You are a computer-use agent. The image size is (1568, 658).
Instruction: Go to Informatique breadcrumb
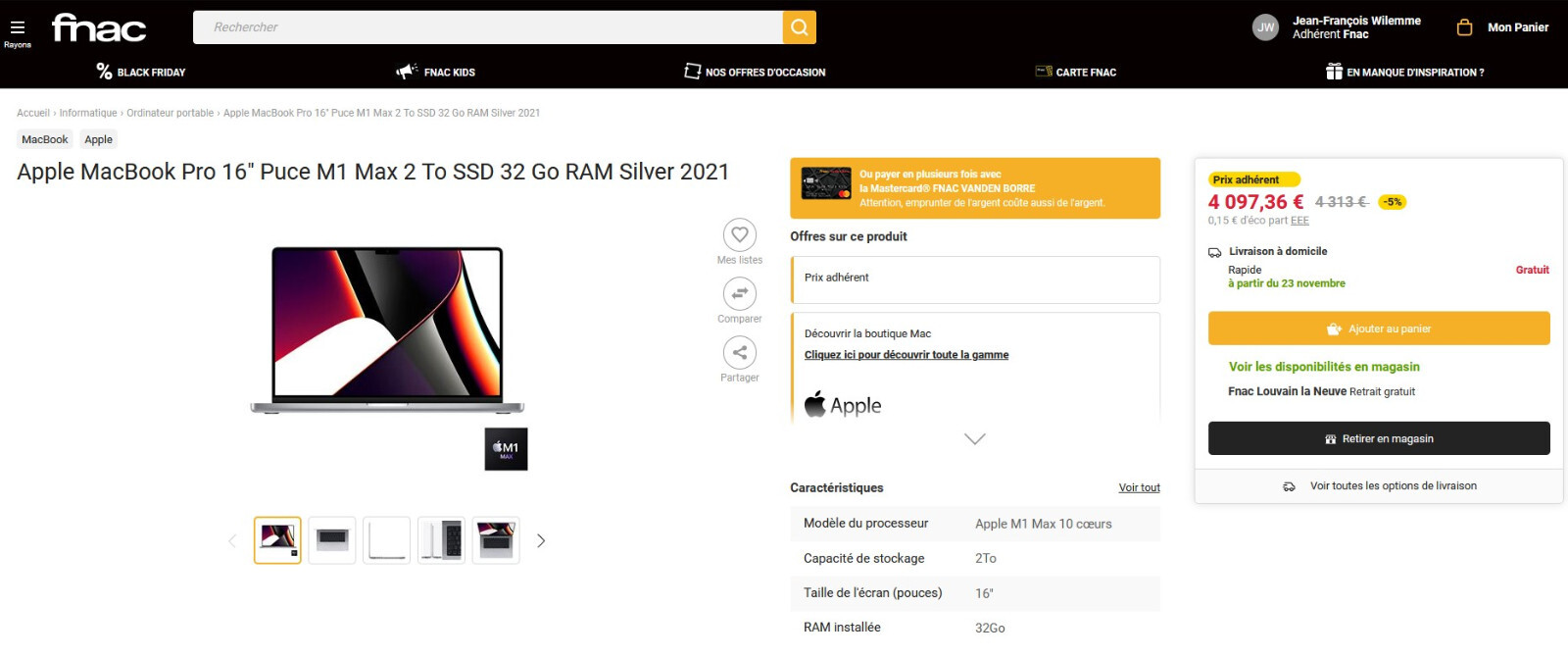(88, 113)
